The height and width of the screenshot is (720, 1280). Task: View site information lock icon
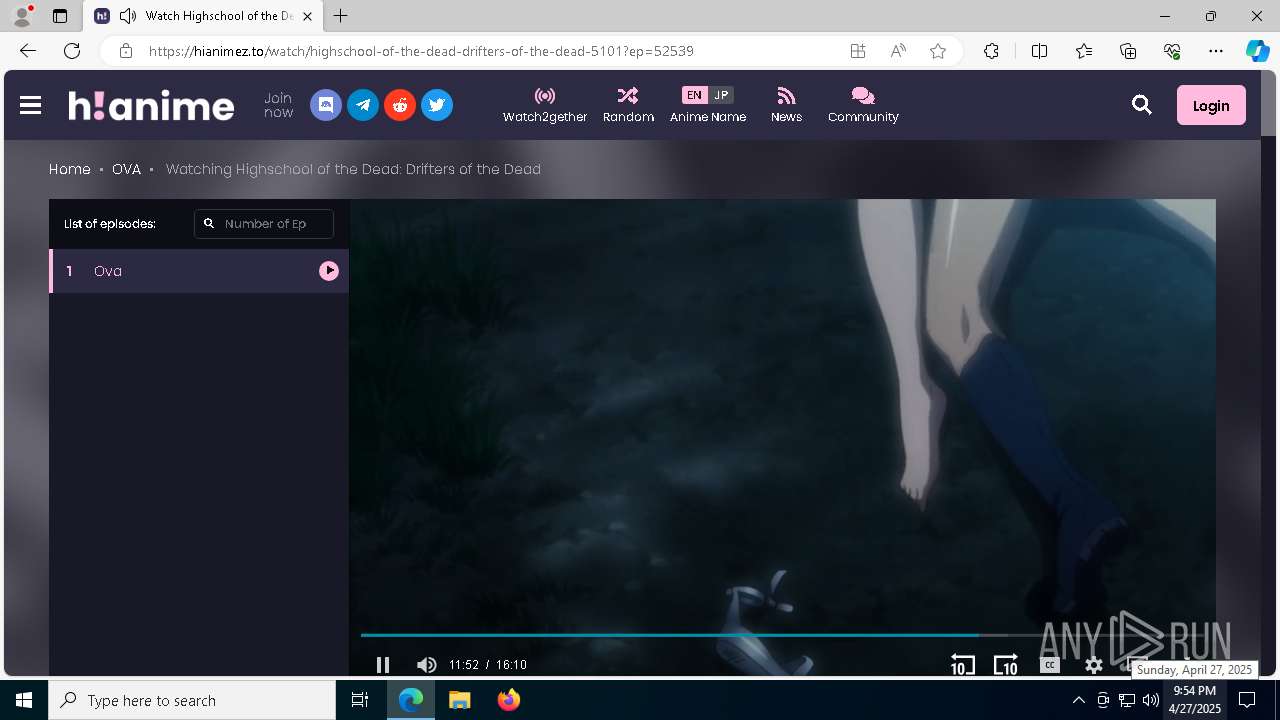tap(125, 51)
